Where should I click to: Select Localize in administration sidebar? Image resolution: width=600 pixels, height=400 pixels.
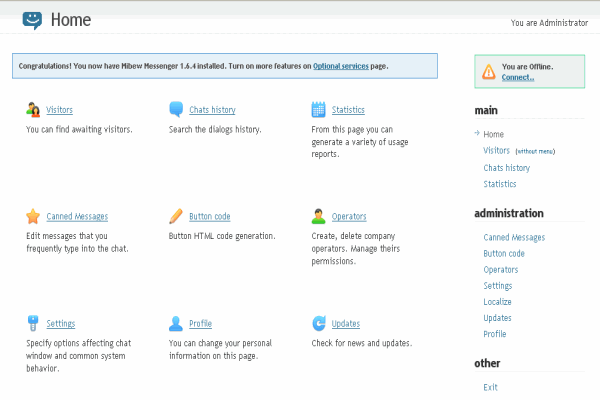(x=497, y=302)
